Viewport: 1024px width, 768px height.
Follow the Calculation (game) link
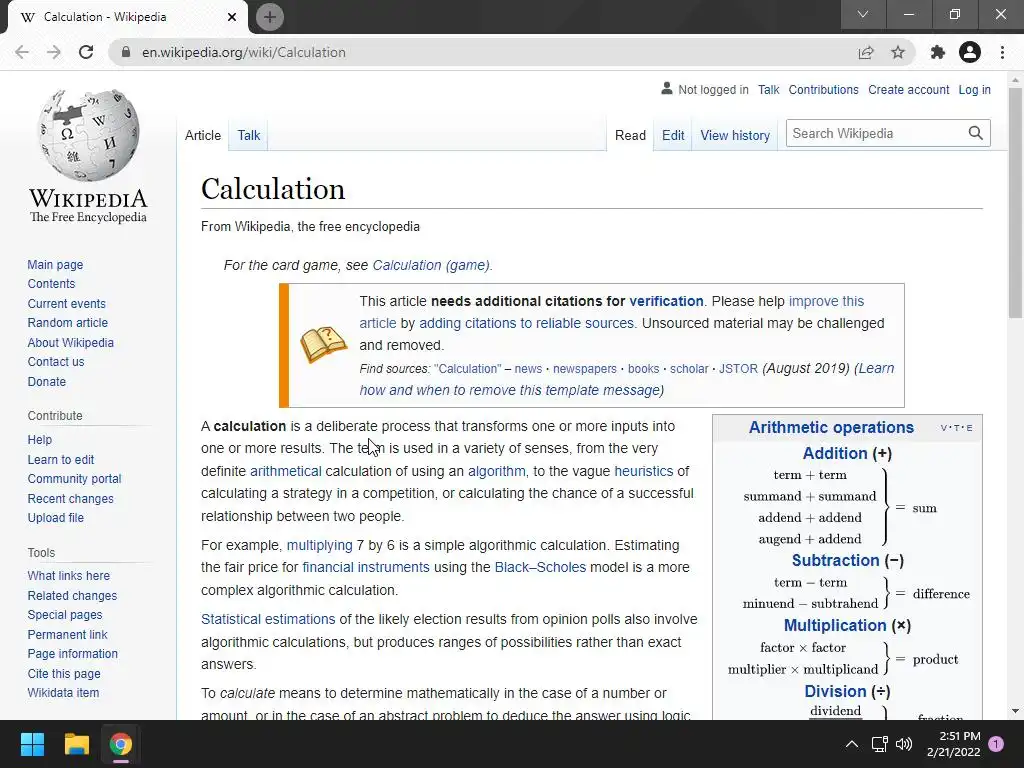point(431,265)
